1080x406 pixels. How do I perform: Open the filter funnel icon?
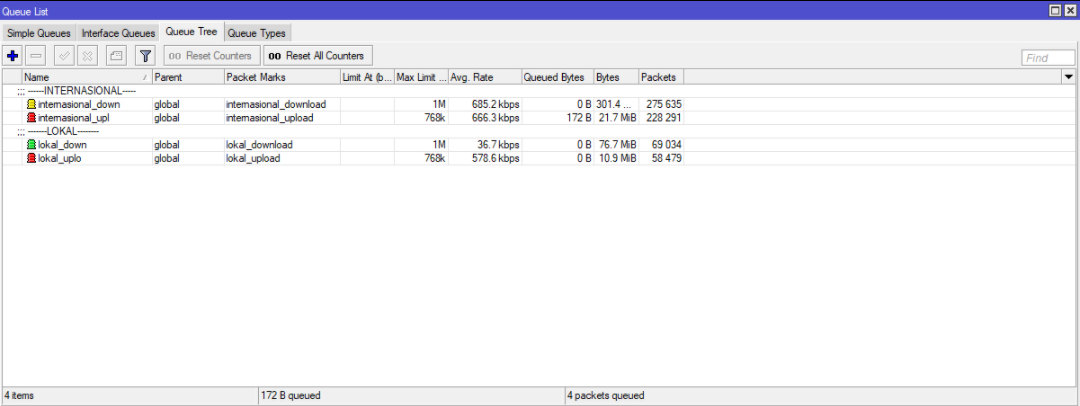coord(145,55)
